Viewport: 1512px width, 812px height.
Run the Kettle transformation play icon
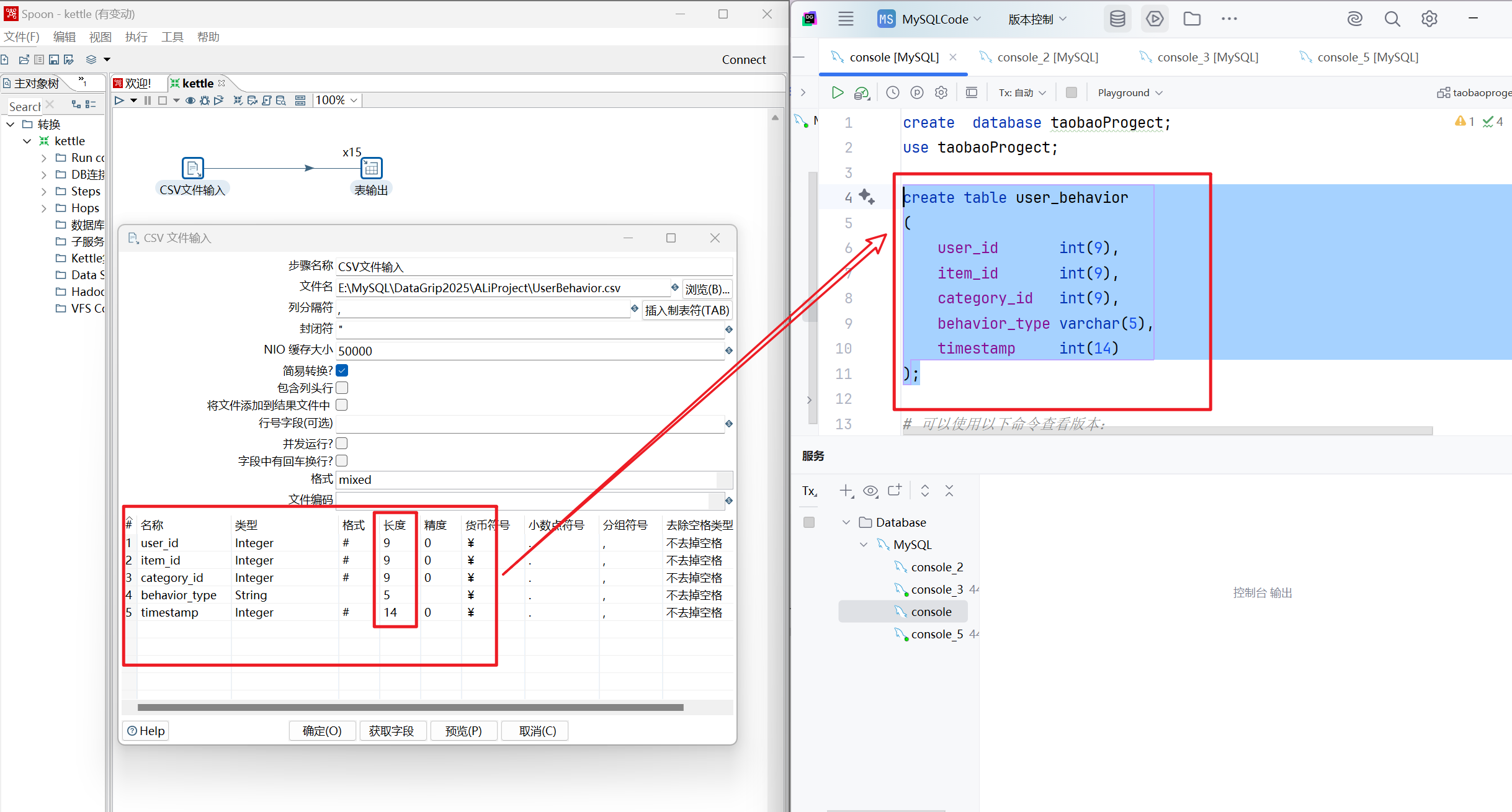tap(119, 100)
